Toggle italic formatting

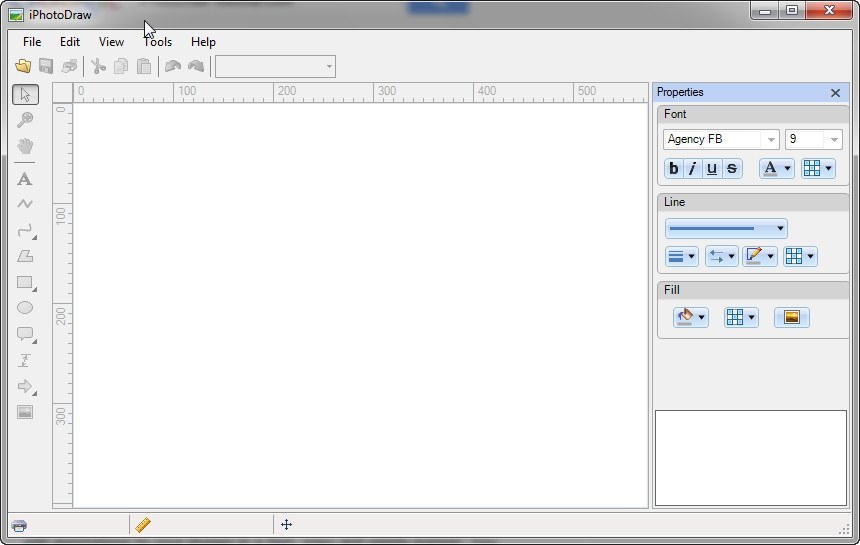(x=693, y=168)
